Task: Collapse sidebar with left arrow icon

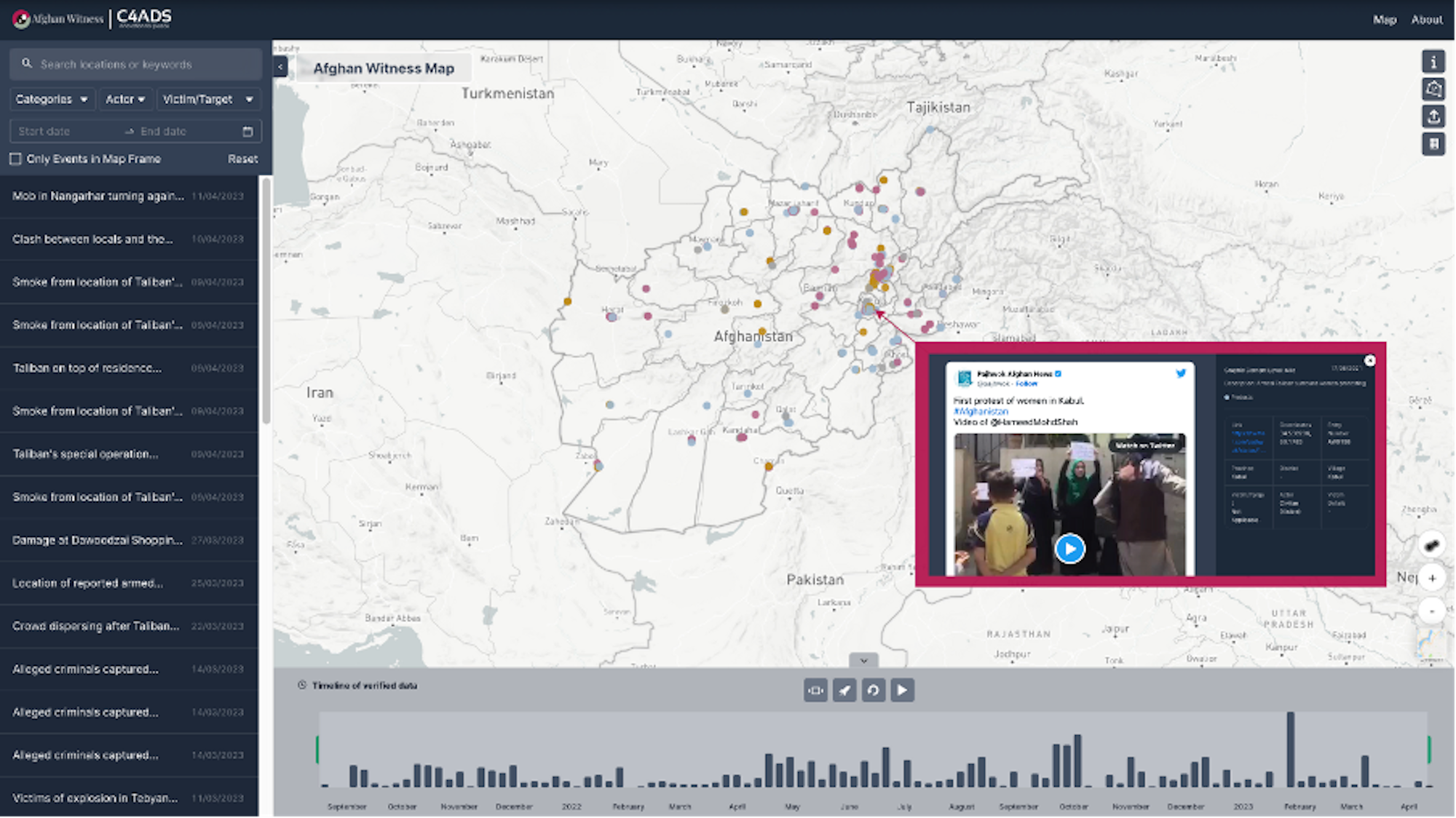Action: [280, 67]
